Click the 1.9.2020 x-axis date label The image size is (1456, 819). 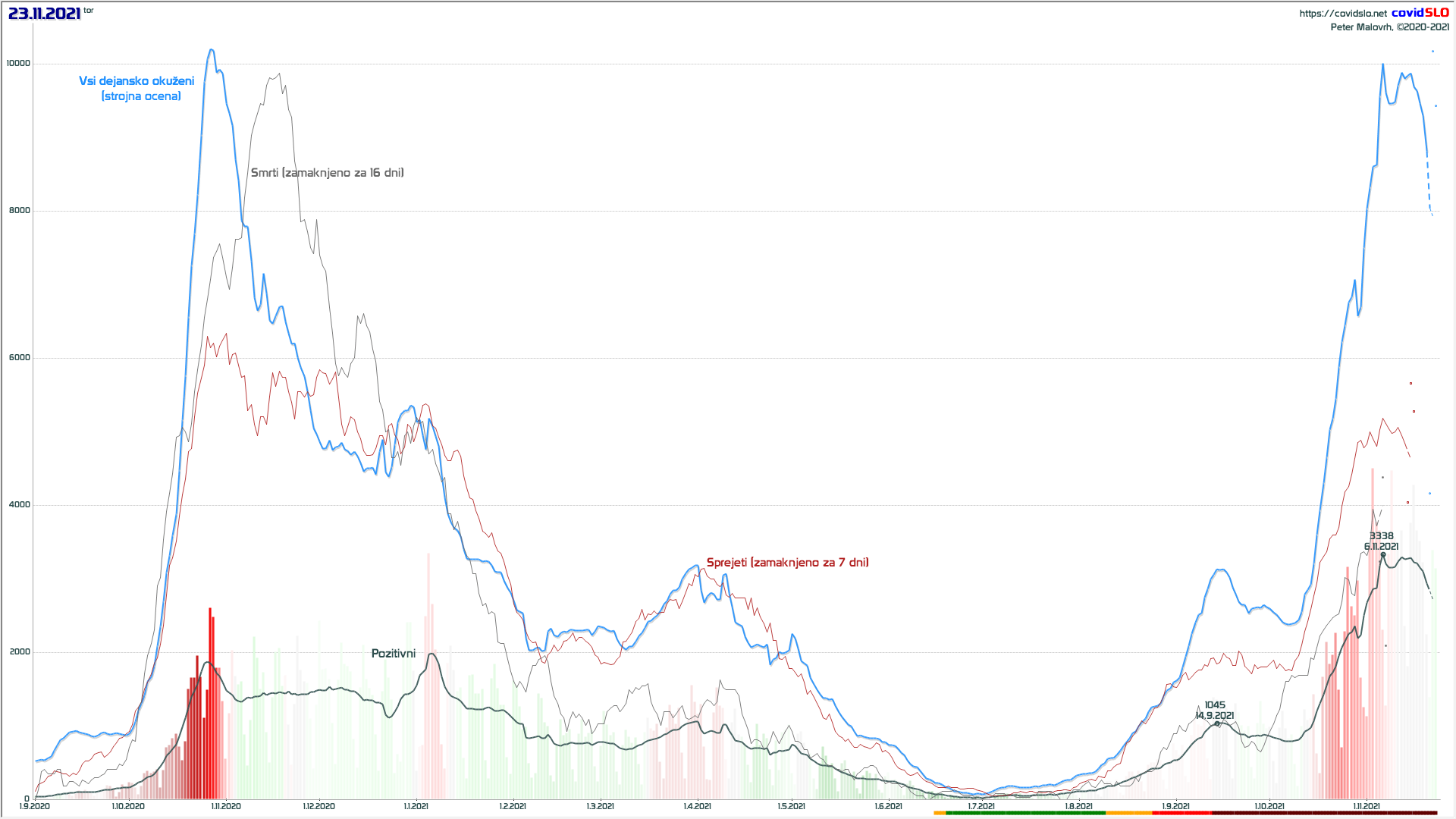(35, 806)
